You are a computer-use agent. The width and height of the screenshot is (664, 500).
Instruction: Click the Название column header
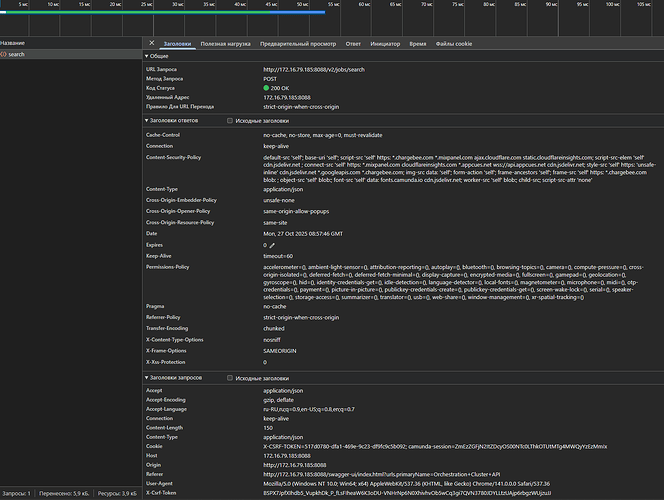tap(13, 44)
